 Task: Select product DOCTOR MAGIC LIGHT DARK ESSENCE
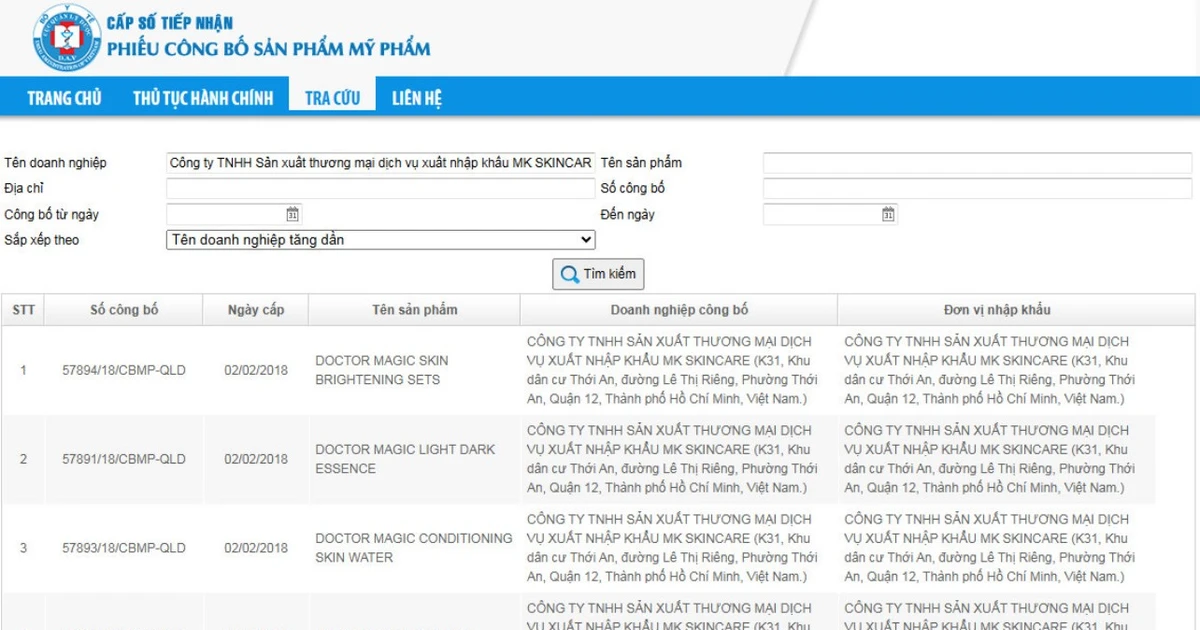[x=405, y=459]
